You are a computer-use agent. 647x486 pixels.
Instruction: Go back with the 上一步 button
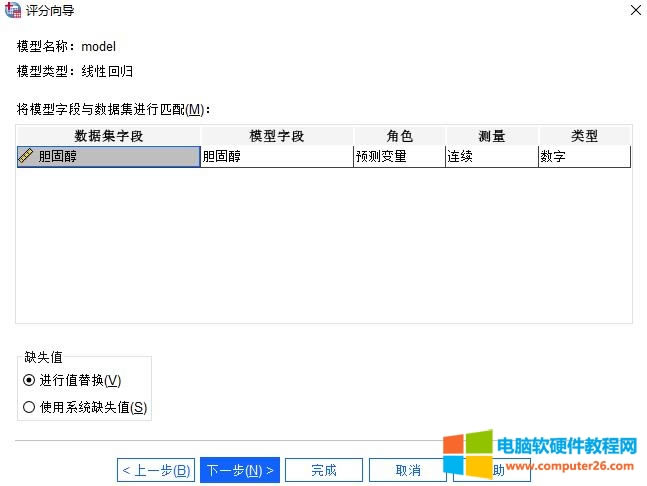click(156, 470)
